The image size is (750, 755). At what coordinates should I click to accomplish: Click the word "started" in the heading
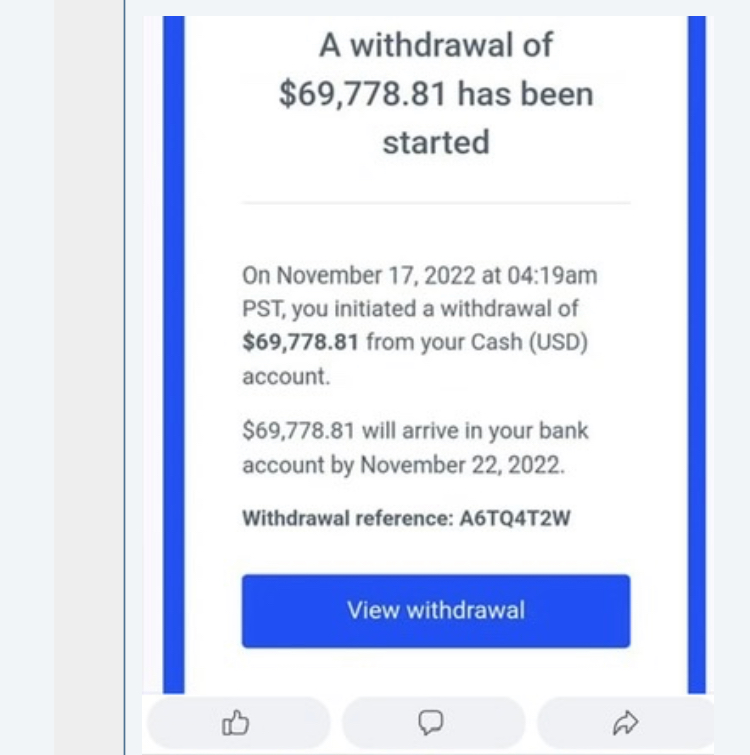pos(436,142)
